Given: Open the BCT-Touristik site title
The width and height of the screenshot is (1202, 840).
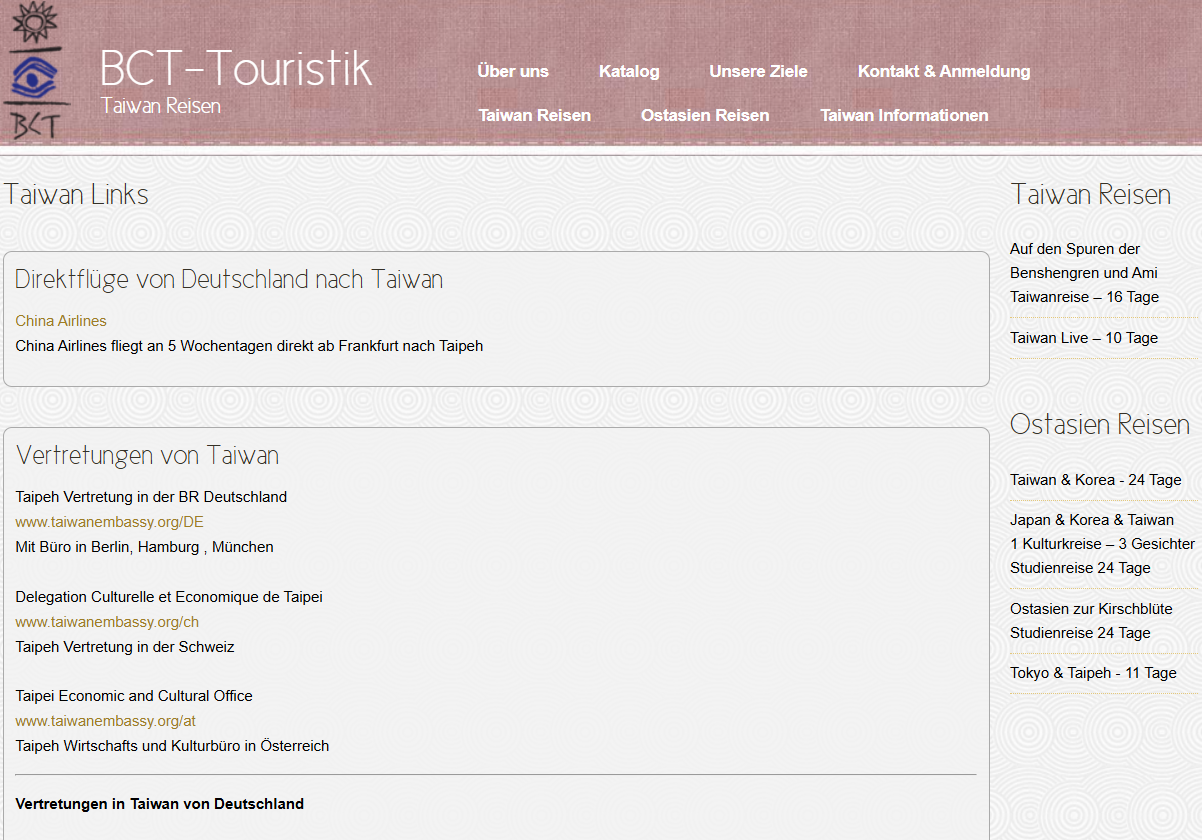Looking at the screenshot, I should coord(236,68).
